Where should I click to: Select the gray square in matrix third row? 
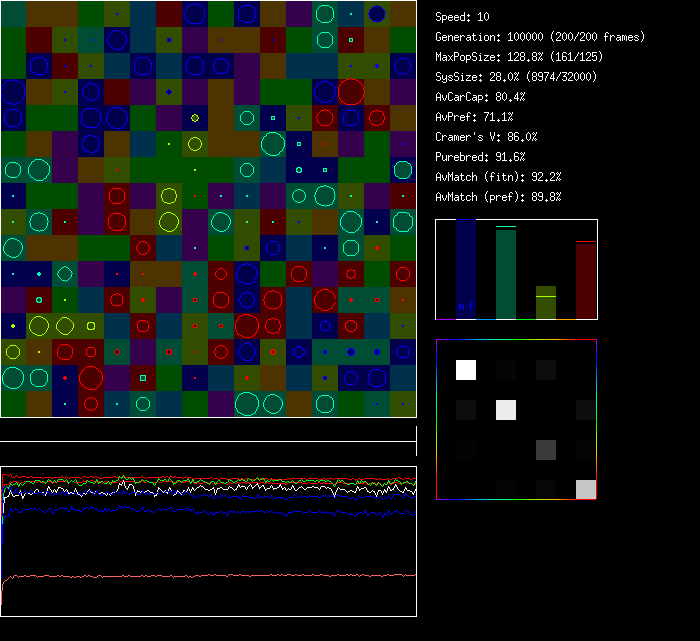(545, 449)
